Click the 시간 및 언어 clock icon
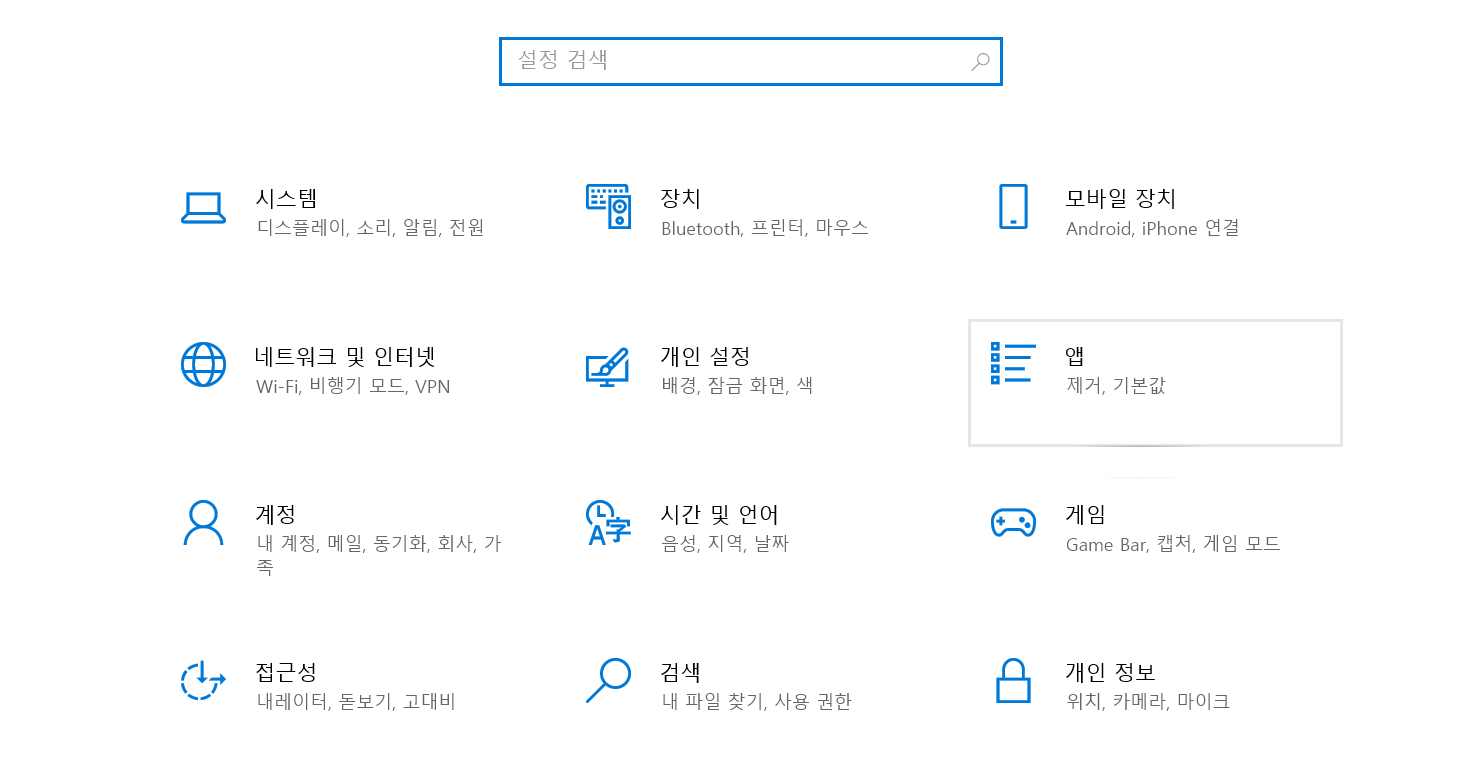Screen dimensions: 1481x772 coord(608,522)
